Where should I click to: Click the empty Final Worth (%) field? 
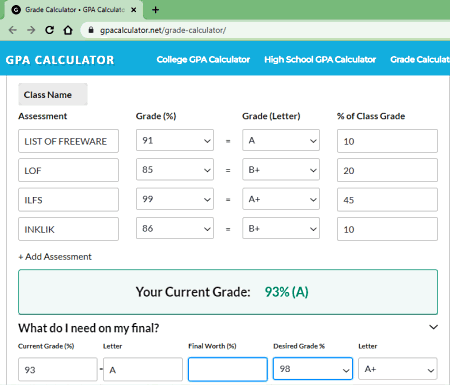pos(228,369)
